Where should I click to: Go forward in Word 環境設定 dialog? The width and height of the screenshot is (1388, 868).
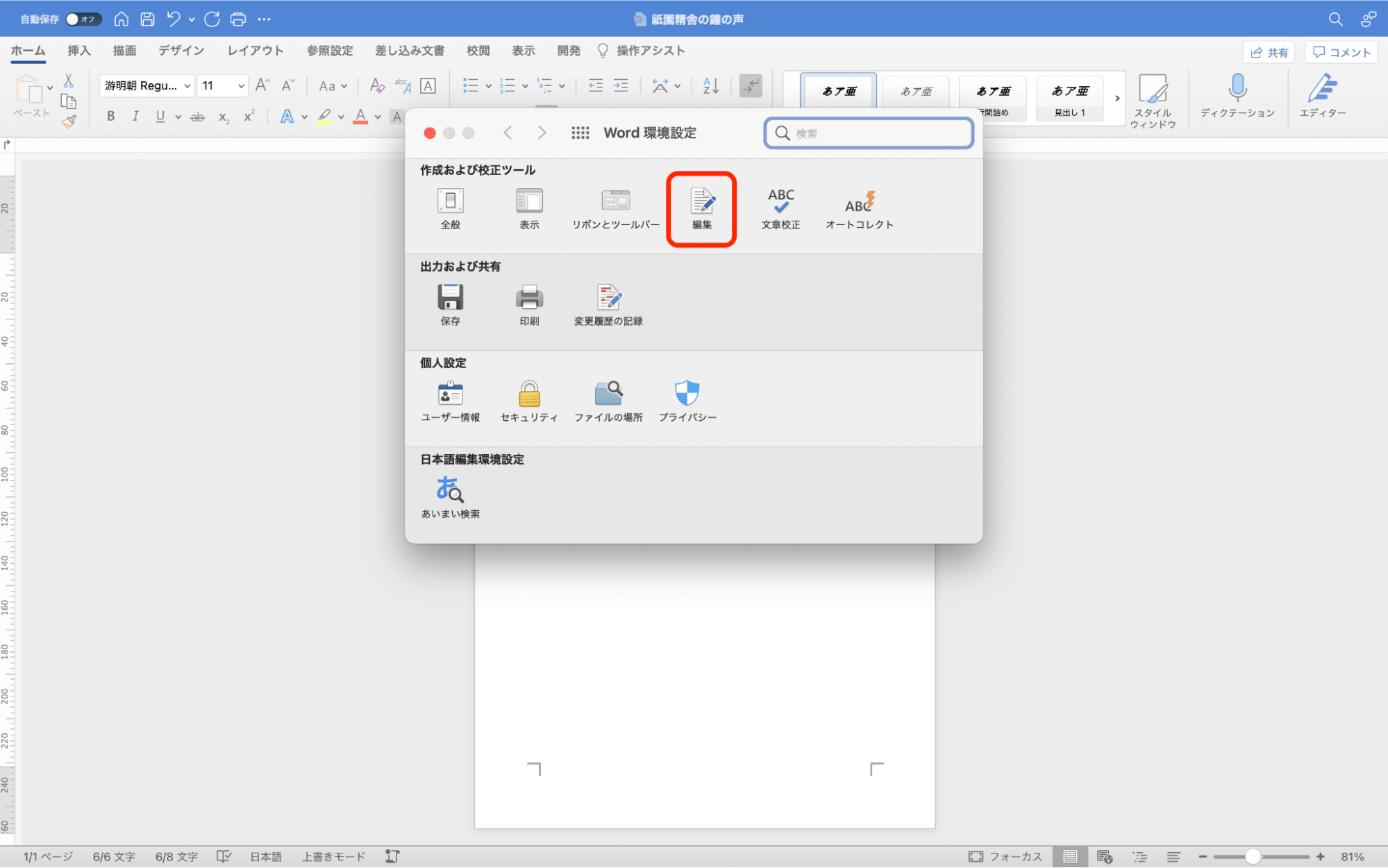point(542,133)
